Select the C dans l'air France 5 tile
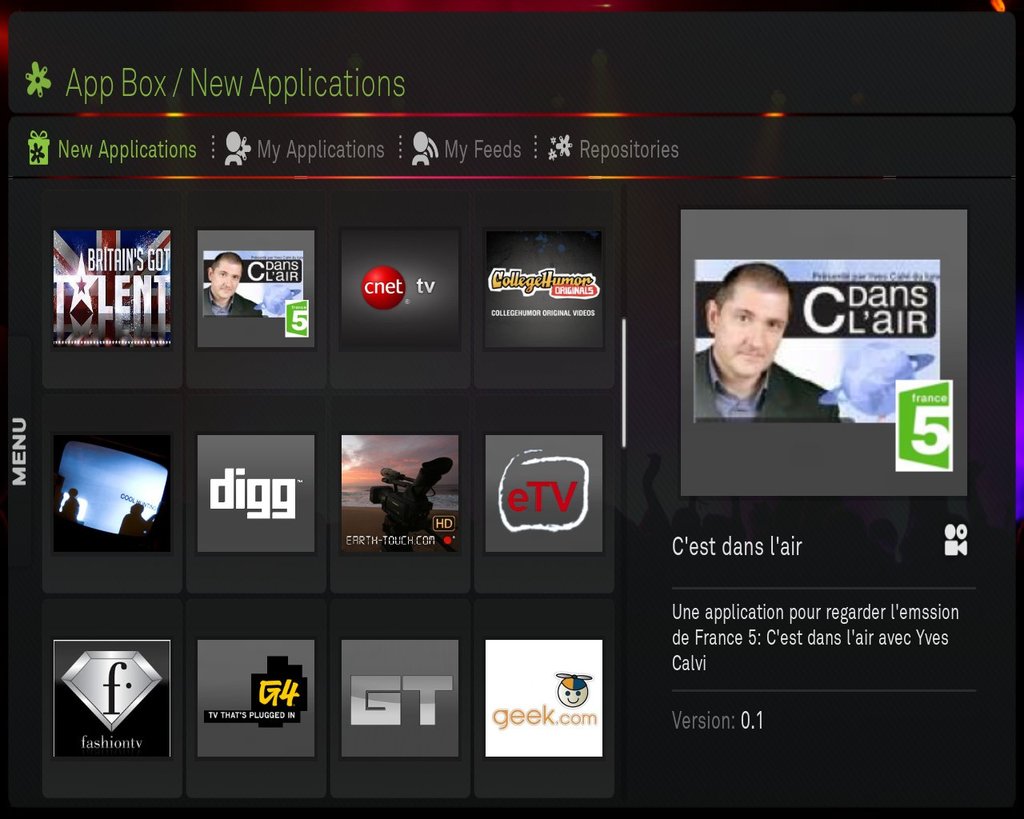Image resolution: width=1024 pixels, height=819 pixels. point(256,287)
